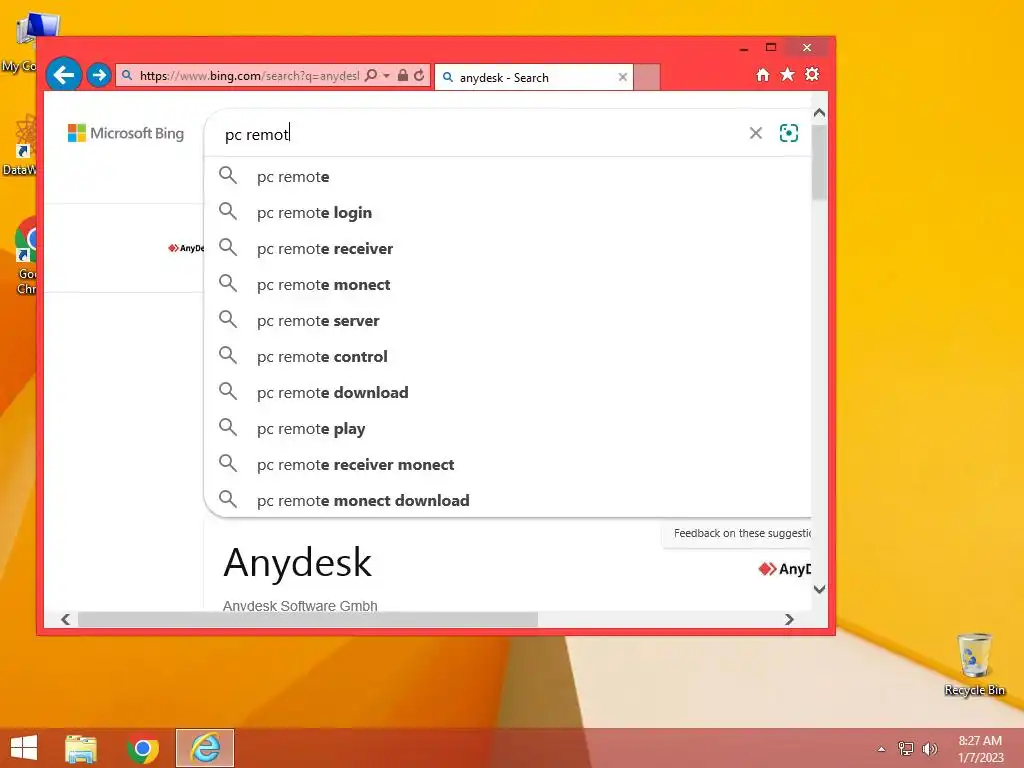This screenshot has height=768, width=1024.
Task: Click the volume speaker tray icon
Action: [929, 748]
